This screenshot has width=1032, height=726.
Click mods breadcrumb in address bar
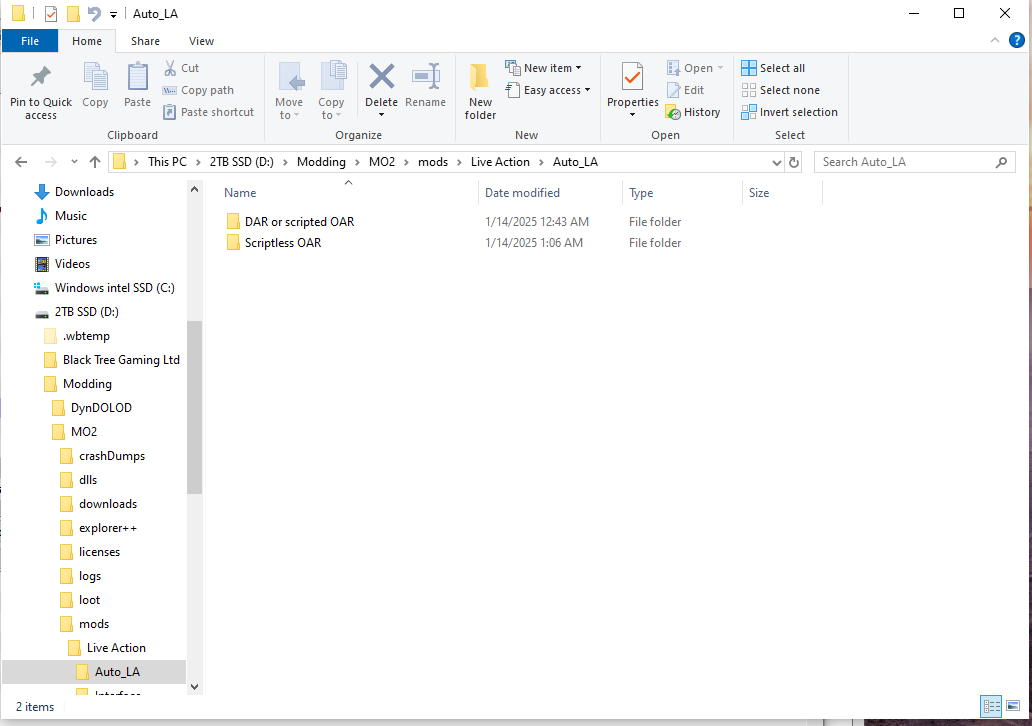click(433, 162)
